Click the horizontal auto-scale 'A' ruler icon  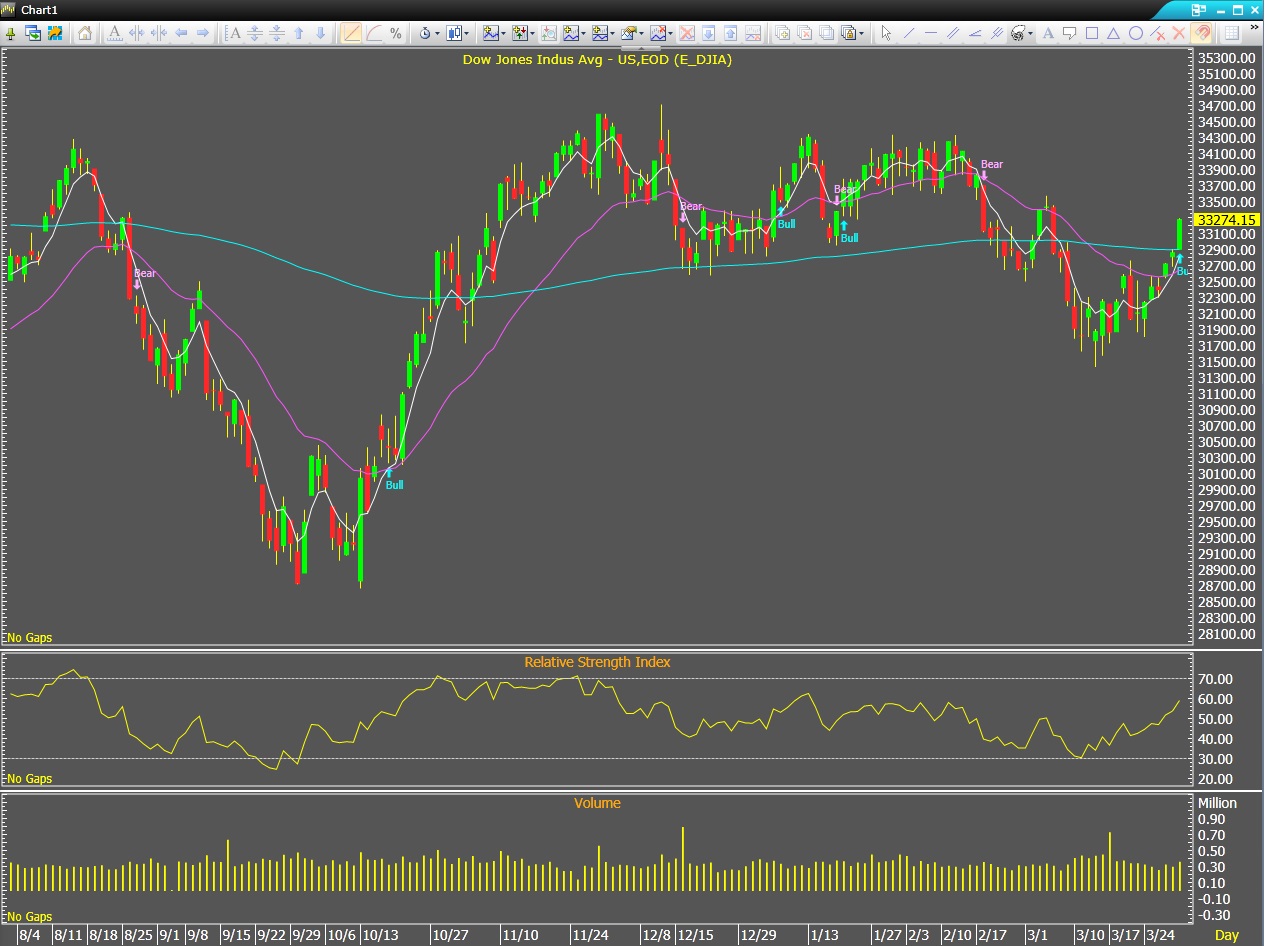point(114,33)
